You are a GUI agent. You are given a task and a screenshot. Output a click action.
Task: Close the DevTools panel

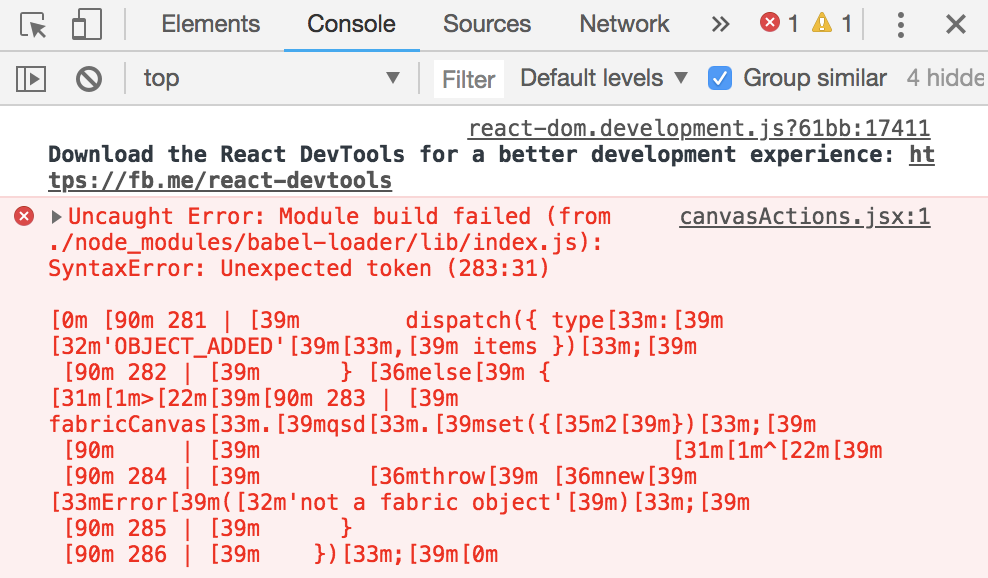(956, 25)
